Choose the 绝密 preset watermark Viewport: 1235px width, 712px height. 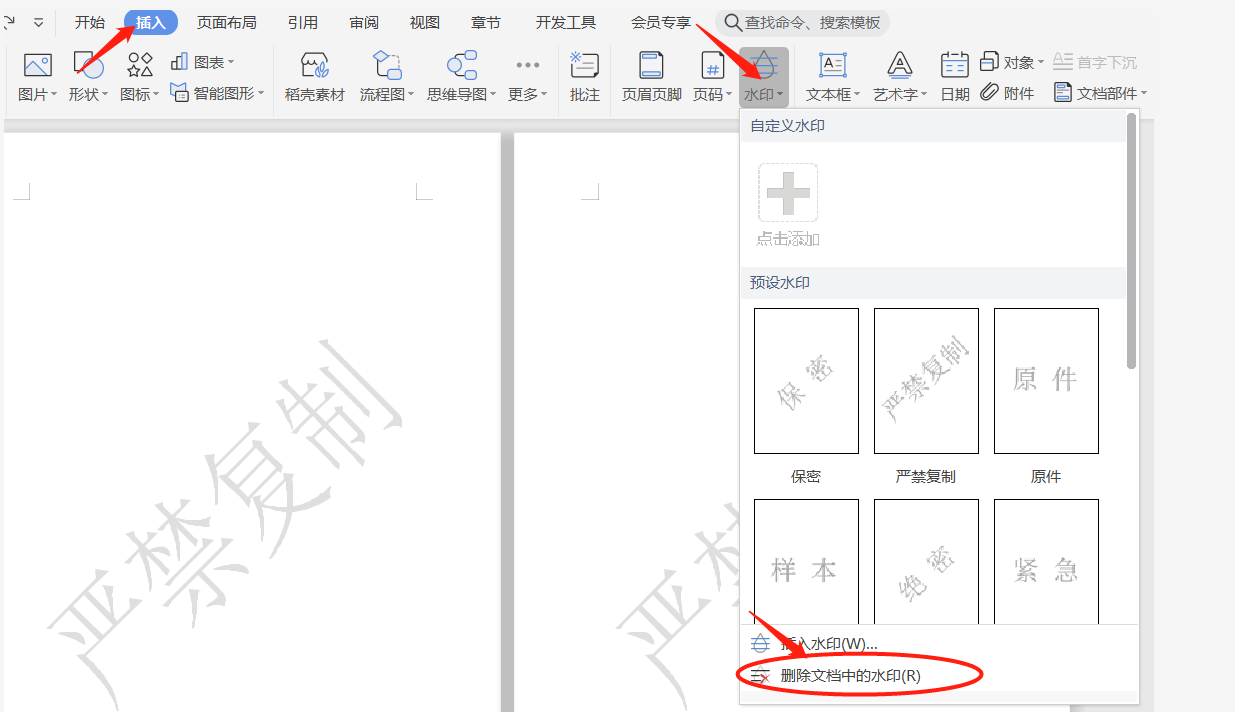(x=926, y=561)
